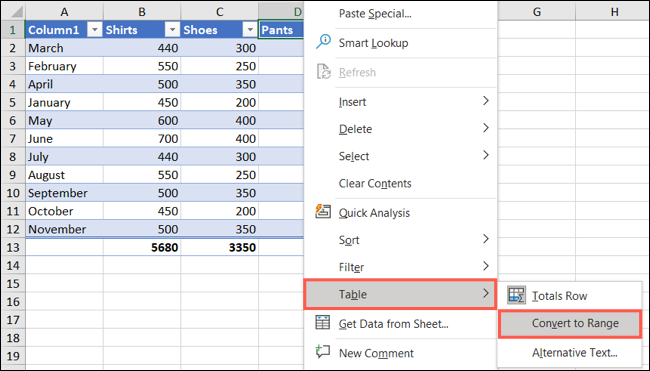Expand the Table submenu arrow

486,293
